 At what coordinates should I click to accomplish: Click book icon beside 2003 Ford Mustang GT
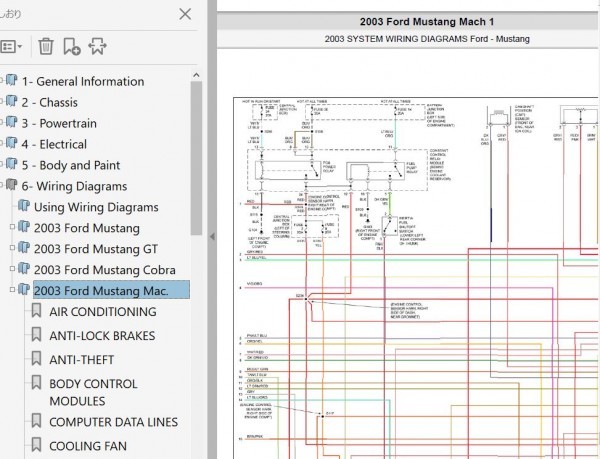24,247
